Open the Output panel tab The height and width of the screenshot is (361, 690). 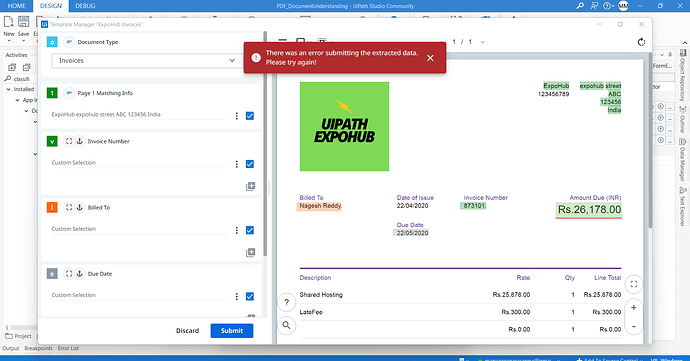pos(11,348)
